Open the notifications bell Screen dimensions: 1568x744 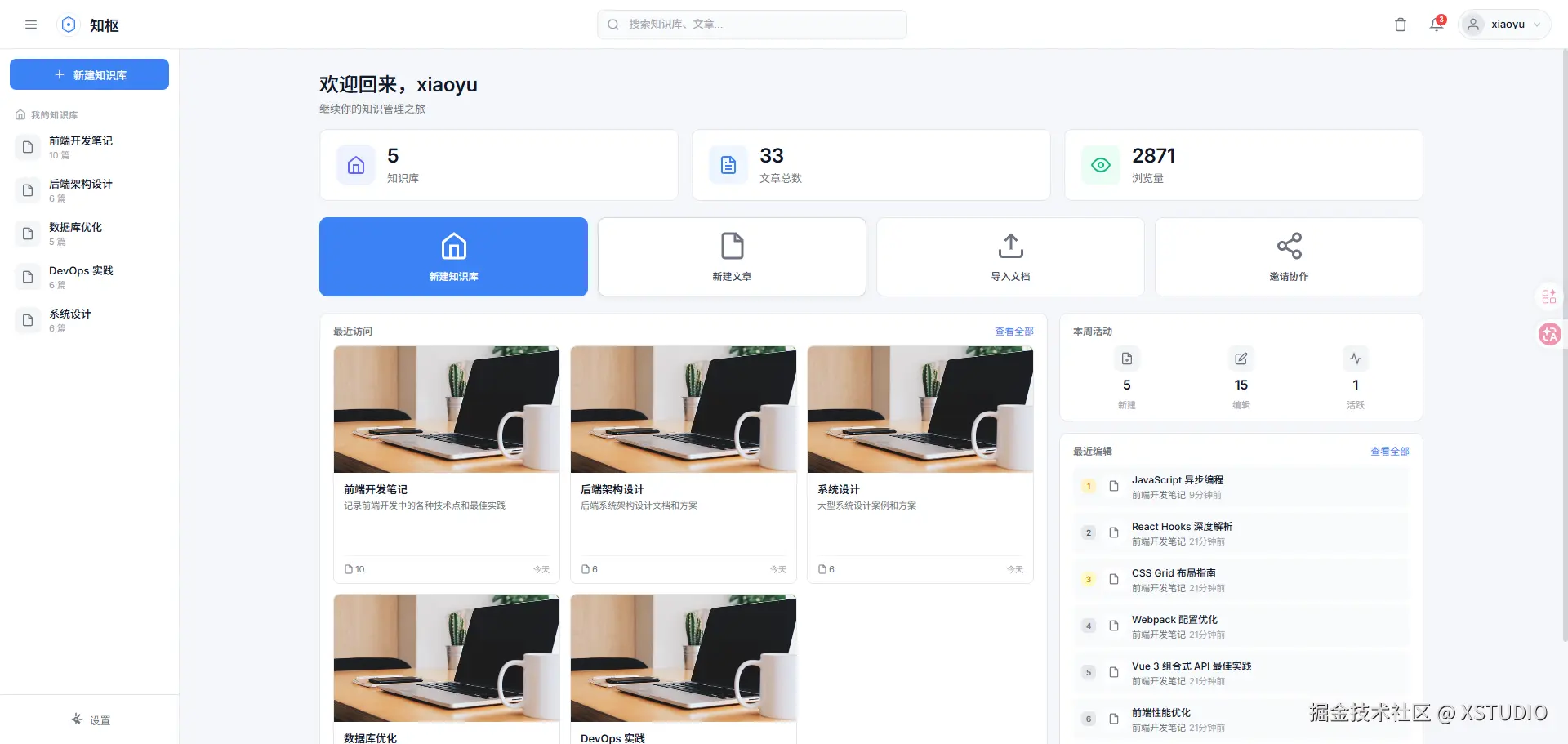(x=1436, y=25)
